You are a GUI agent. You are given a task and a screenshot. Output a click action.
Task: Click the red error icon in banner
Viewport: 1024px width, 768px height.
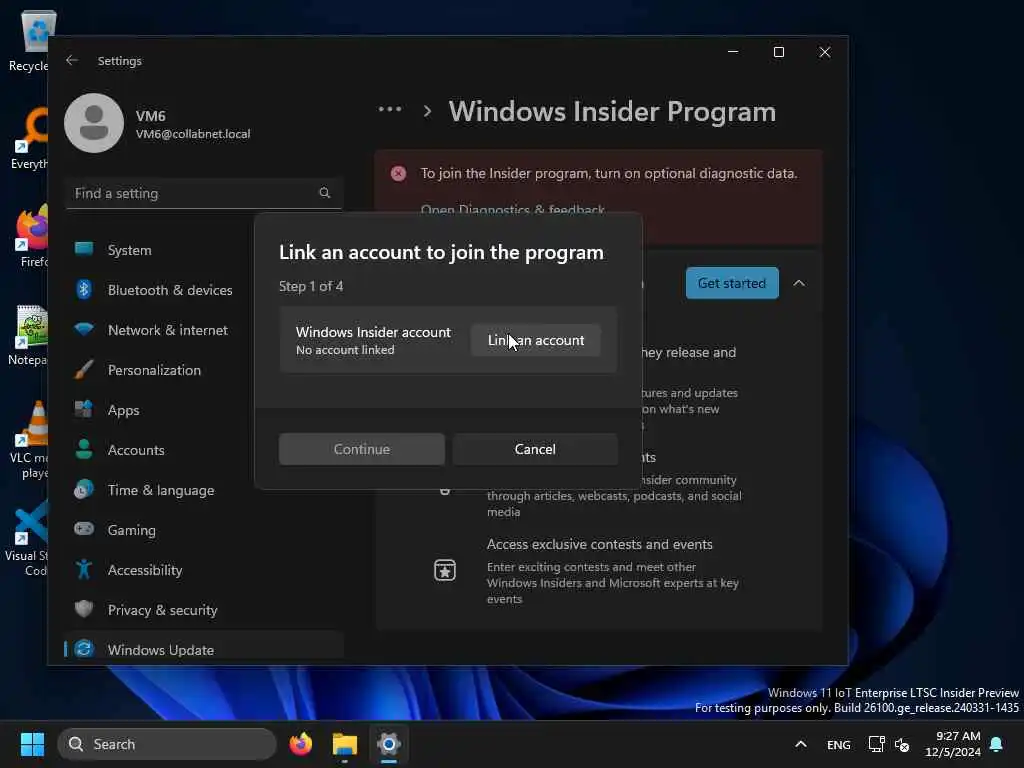tap(398, 173)
